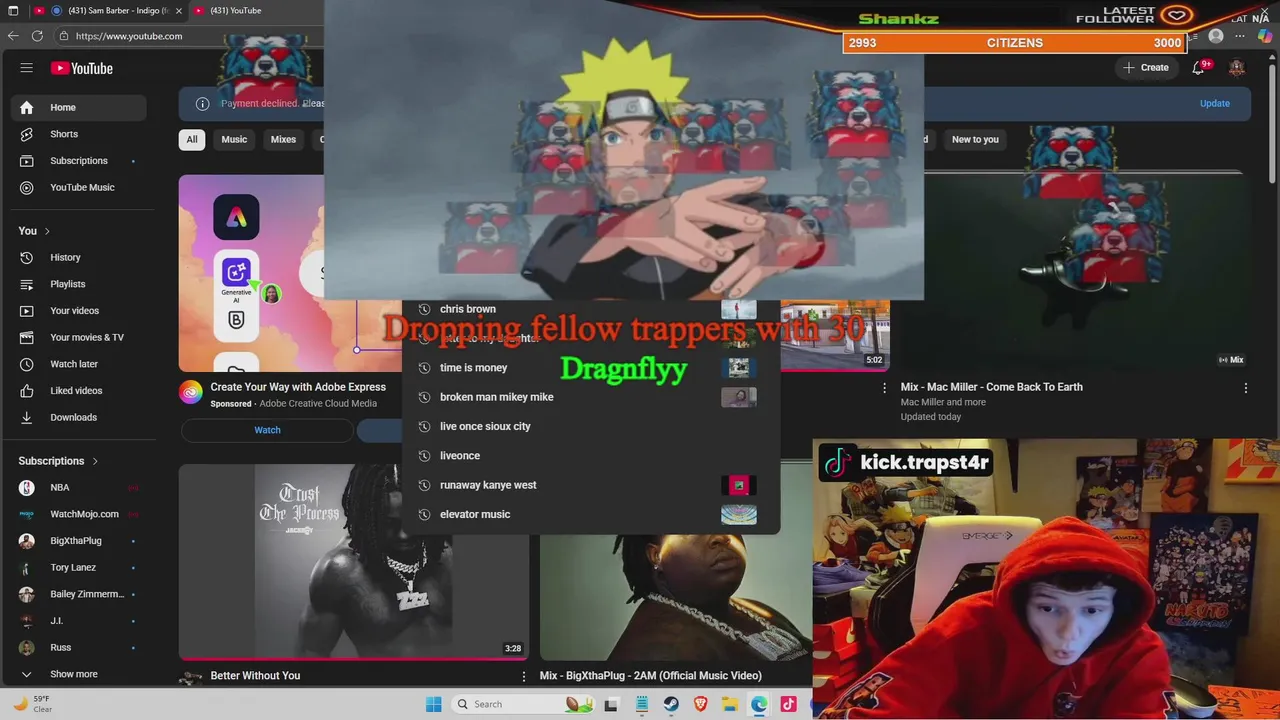The width and height of the screenshot is (1280, 720).
Task: Click the payment declined info icon
Action: (202, 104)
